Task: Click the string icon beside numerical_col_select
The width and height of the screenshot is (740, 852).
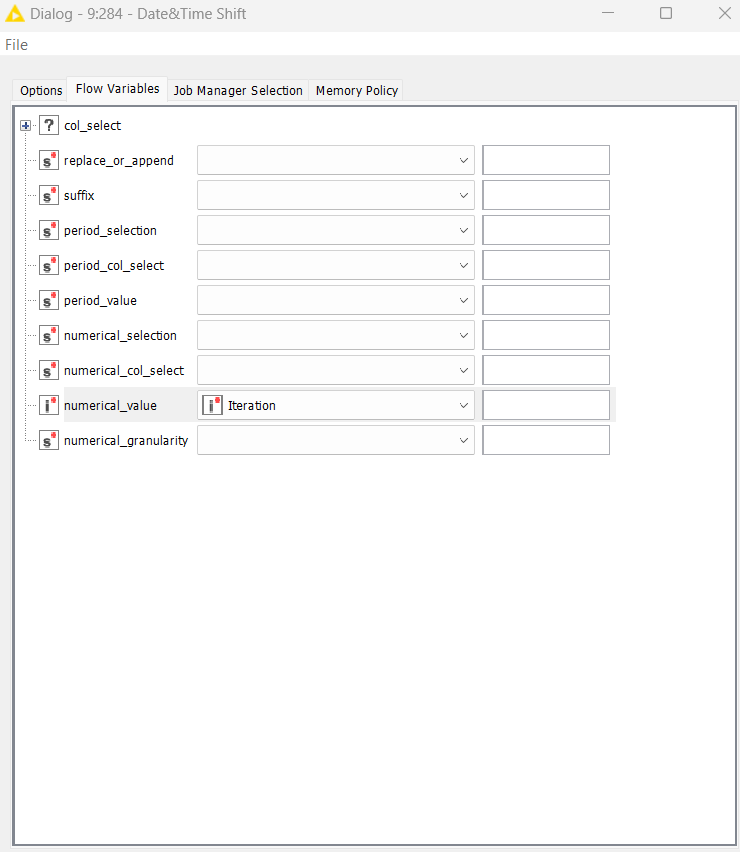Action: [49, 371]
